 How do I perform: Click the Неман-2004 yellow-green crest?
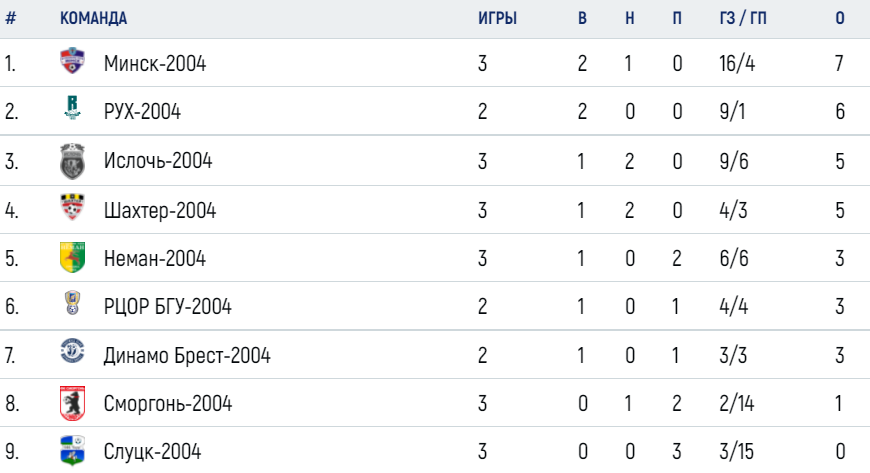tap(72, 258)
